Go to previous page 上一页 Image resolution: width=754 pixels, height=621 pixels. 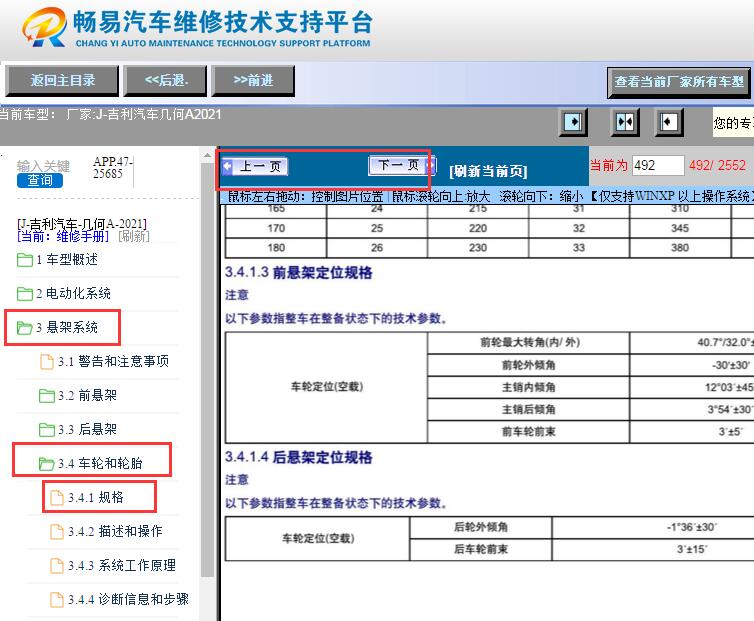coord(255,166)
